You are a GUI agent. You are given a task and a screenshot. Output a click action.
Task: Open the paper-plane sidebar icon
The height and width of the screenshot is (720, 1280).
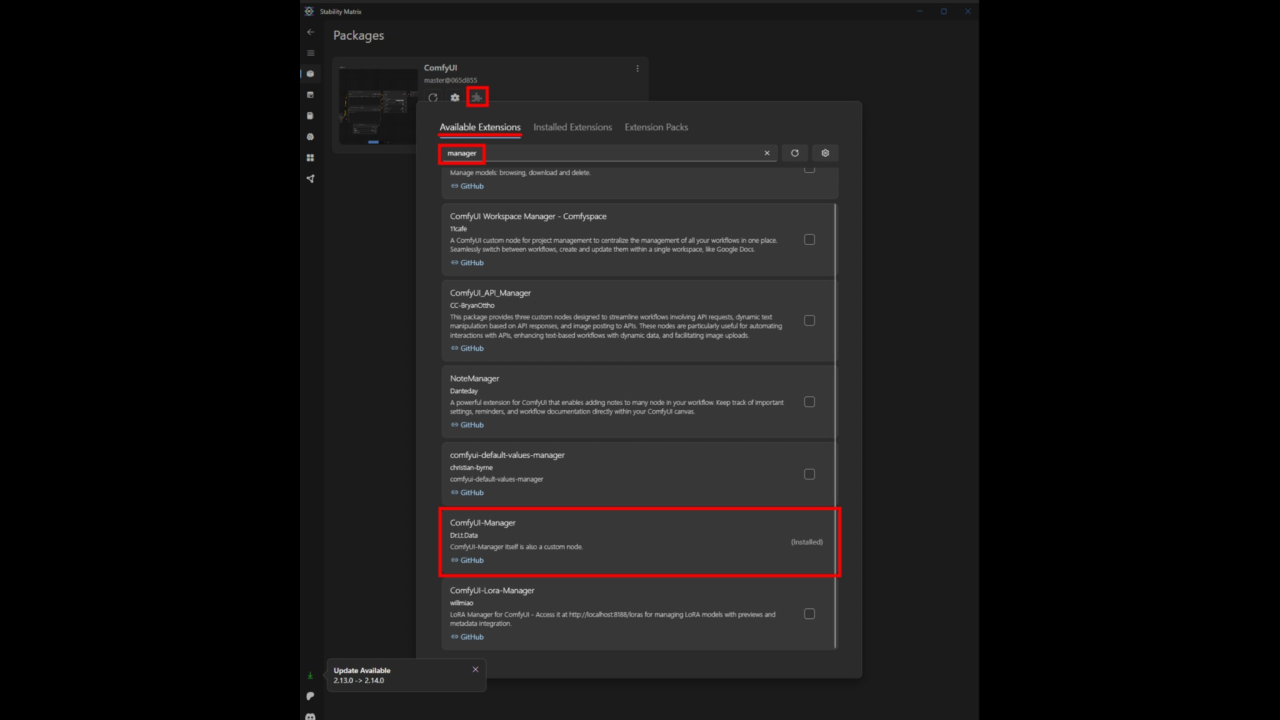pyautogui.click(x=310, y=179)
